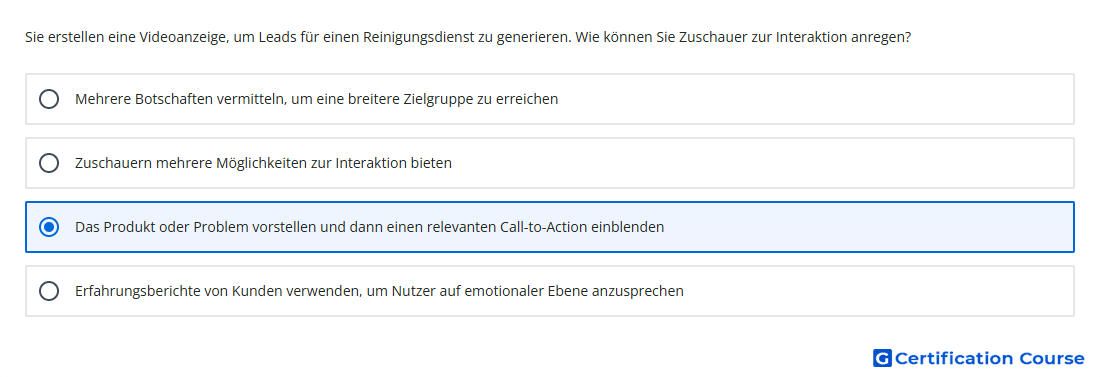The image size is (1100, 377).
Task: Click blank area of the first answer card
Action: click(814, 99)
